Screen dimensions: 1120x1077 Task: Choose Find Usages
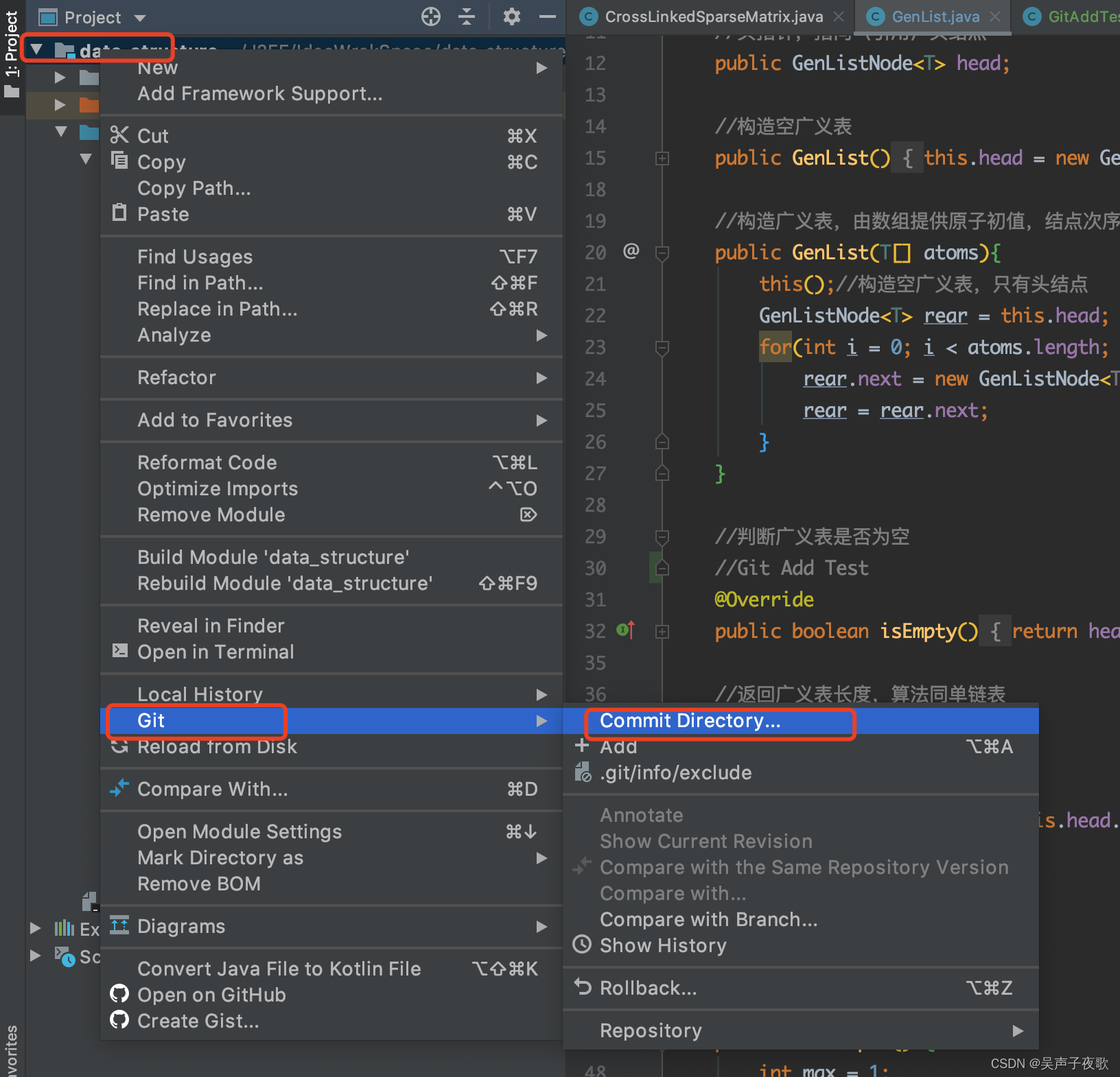331,257
